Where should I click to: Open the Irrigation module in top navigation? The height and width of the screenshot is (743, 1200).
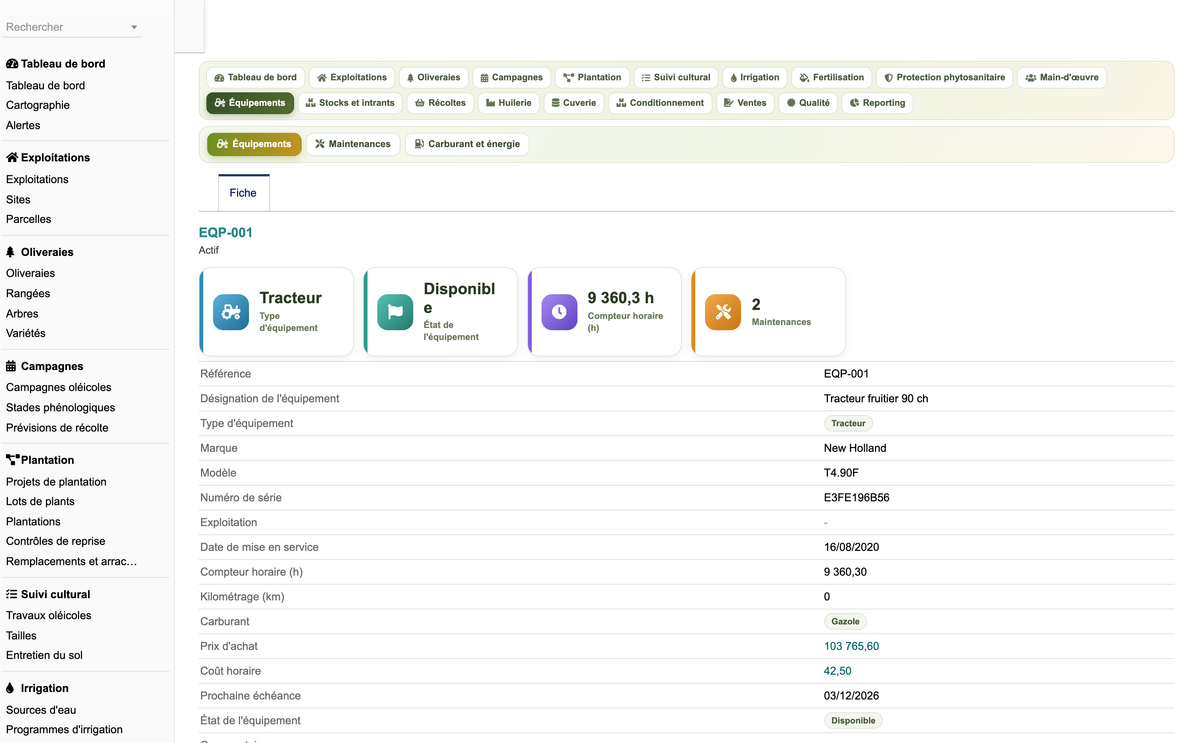click(755, 77)
